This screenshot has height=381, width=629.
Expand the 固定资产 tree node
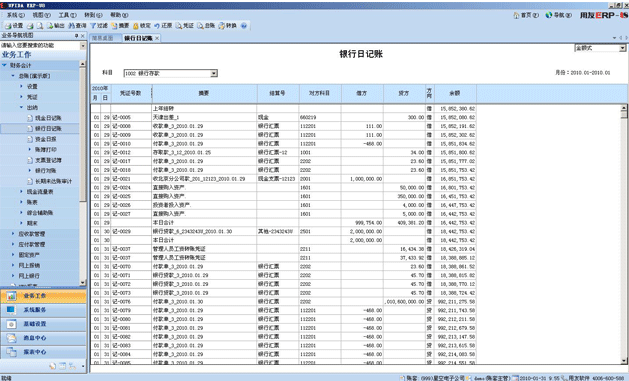pos(13,255)
